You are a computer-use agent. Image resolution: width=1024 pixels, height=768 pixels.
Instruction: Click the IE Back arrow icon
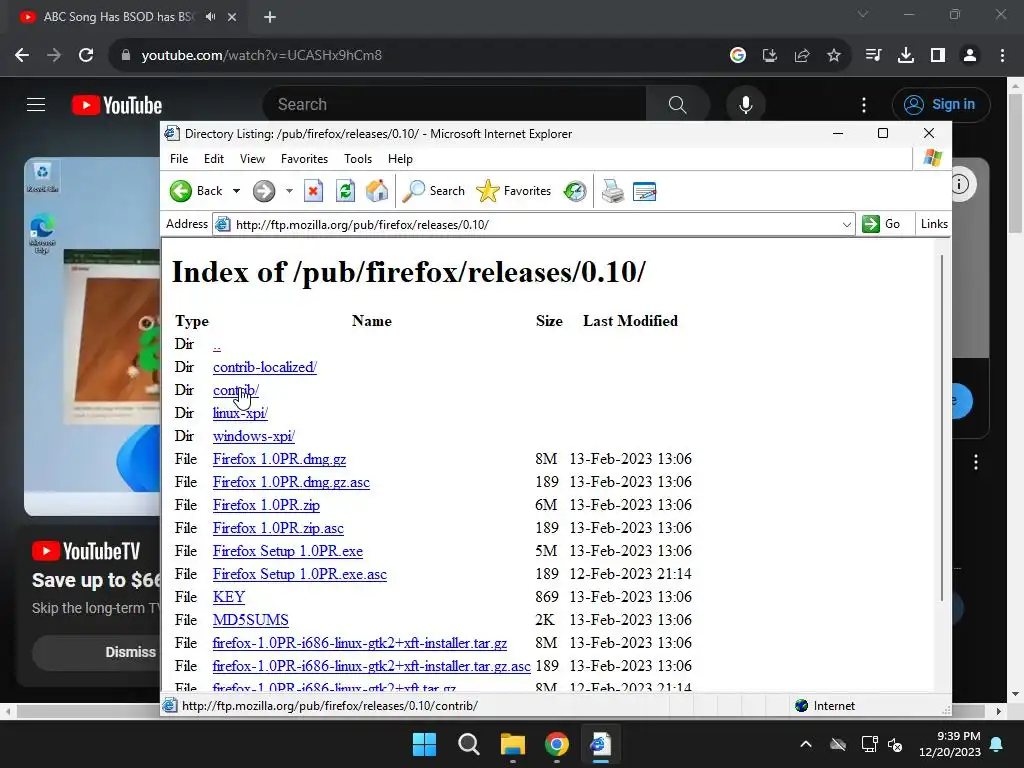[181, 191]
